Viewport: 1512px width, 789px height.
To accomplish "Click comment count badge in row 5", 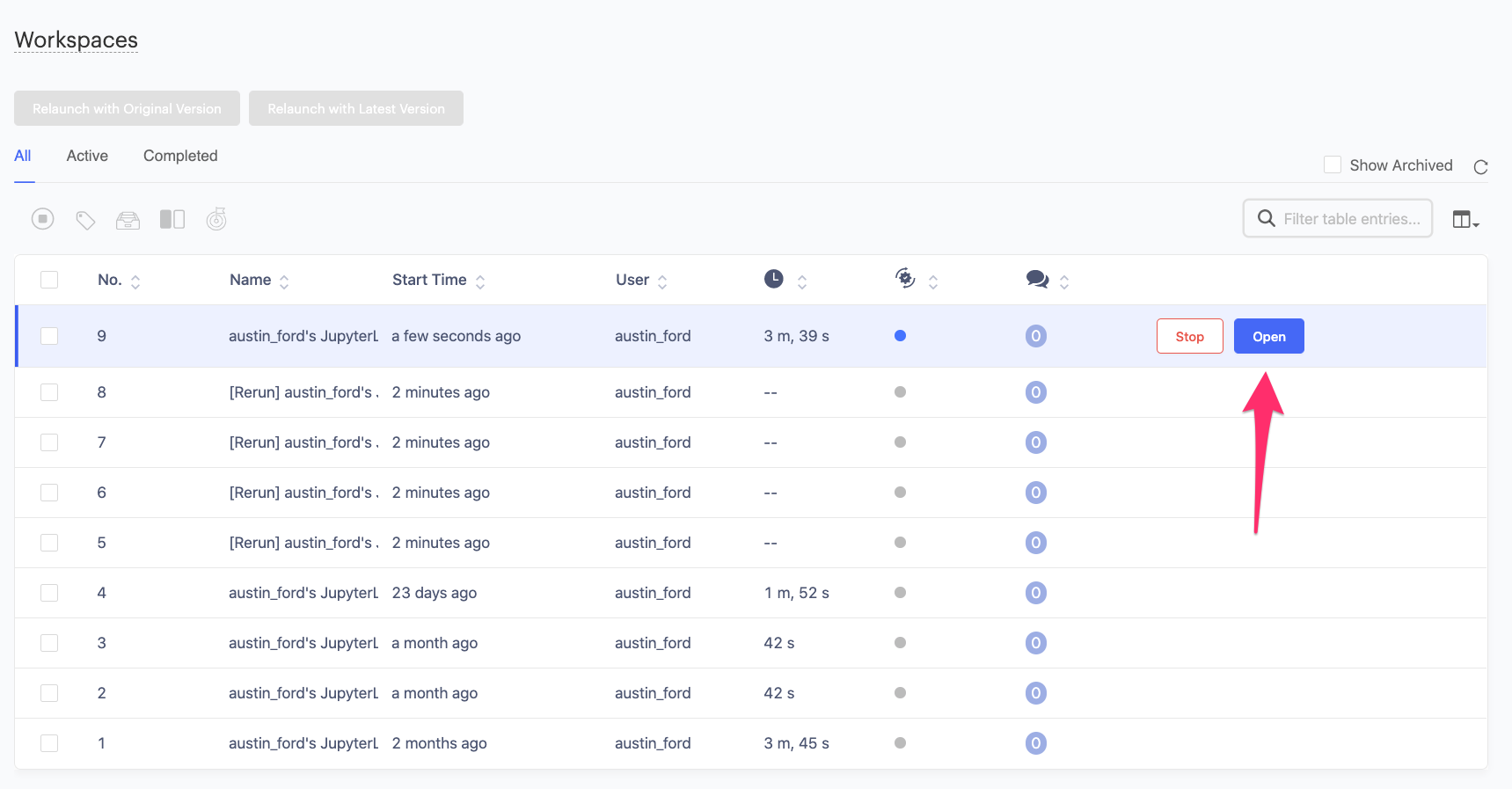I will [1036, 543].
